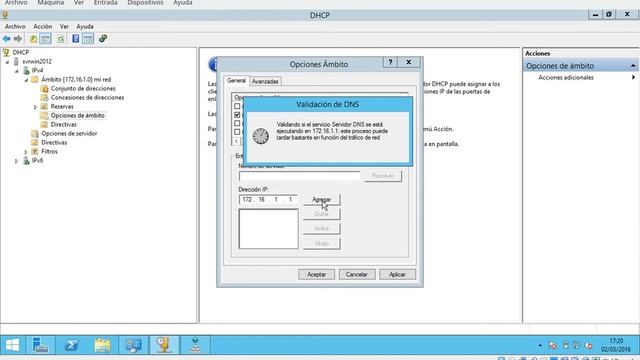Click the Agregar button
640x360 pixels.
point(322,199)
